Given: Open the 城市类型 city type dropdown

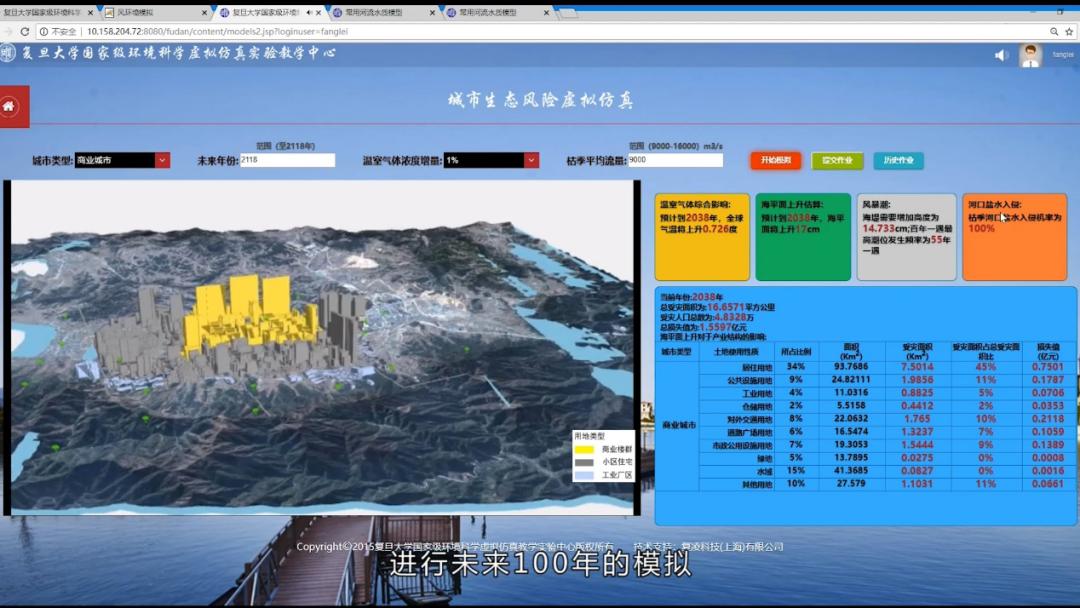Looking at the screenshot, I should (162, 160).
